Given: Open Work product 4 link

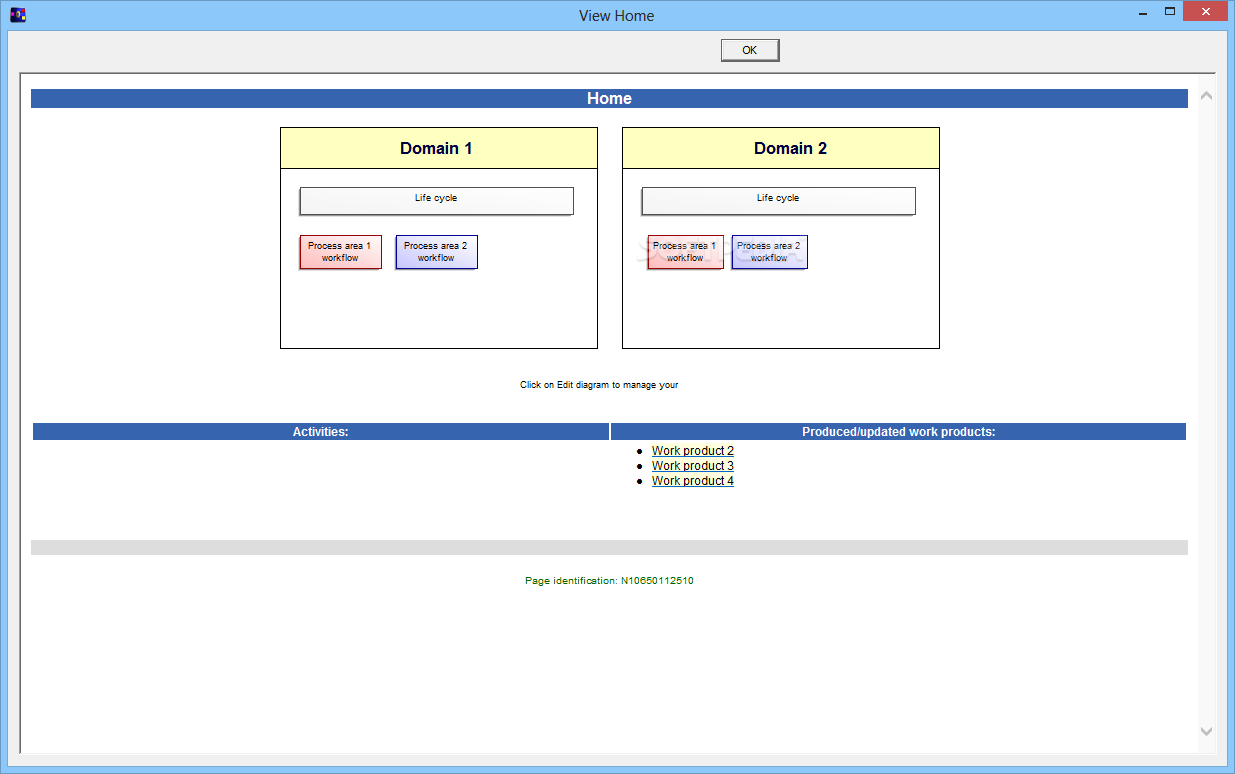Looking at the screenshot, I should [692, 481].
